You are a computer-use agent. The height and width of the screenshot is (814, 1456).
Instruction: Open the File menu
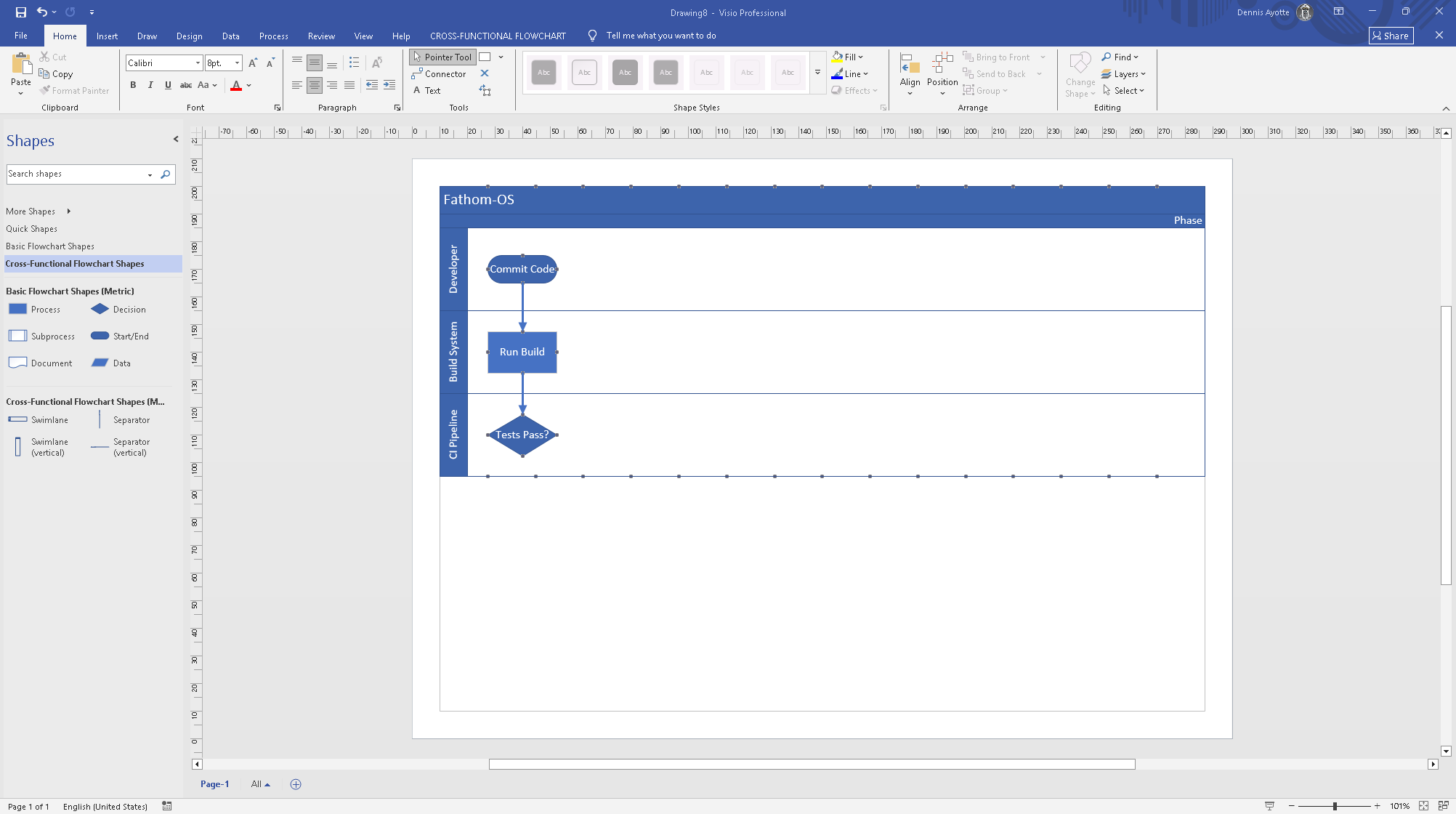21,36
